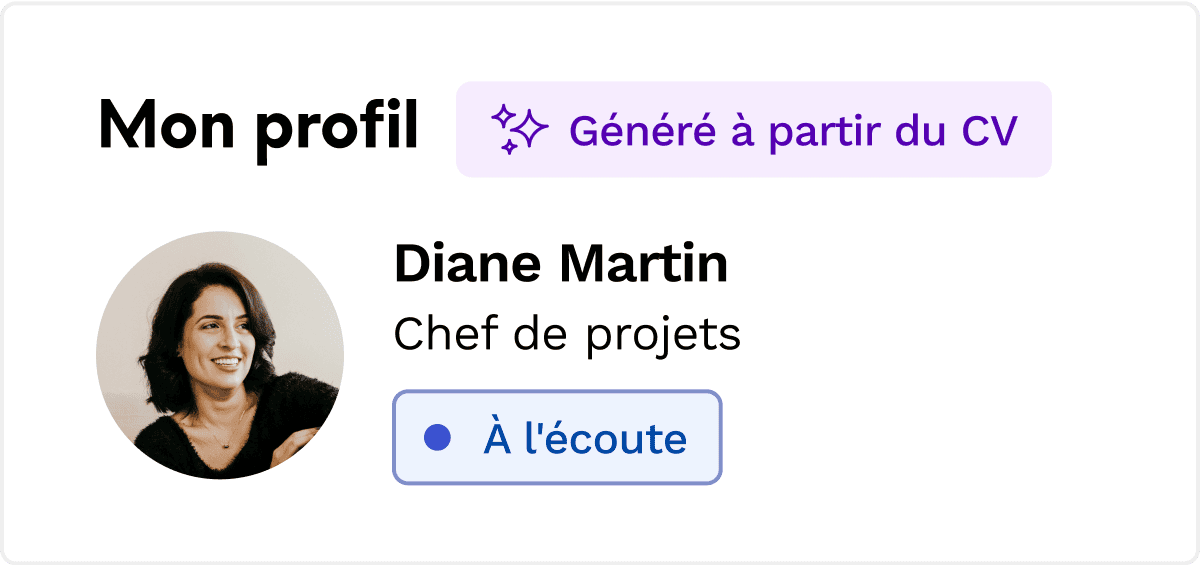Click the blue status dot
This screenshot has width=1200, height=565.
click(437, 438)
